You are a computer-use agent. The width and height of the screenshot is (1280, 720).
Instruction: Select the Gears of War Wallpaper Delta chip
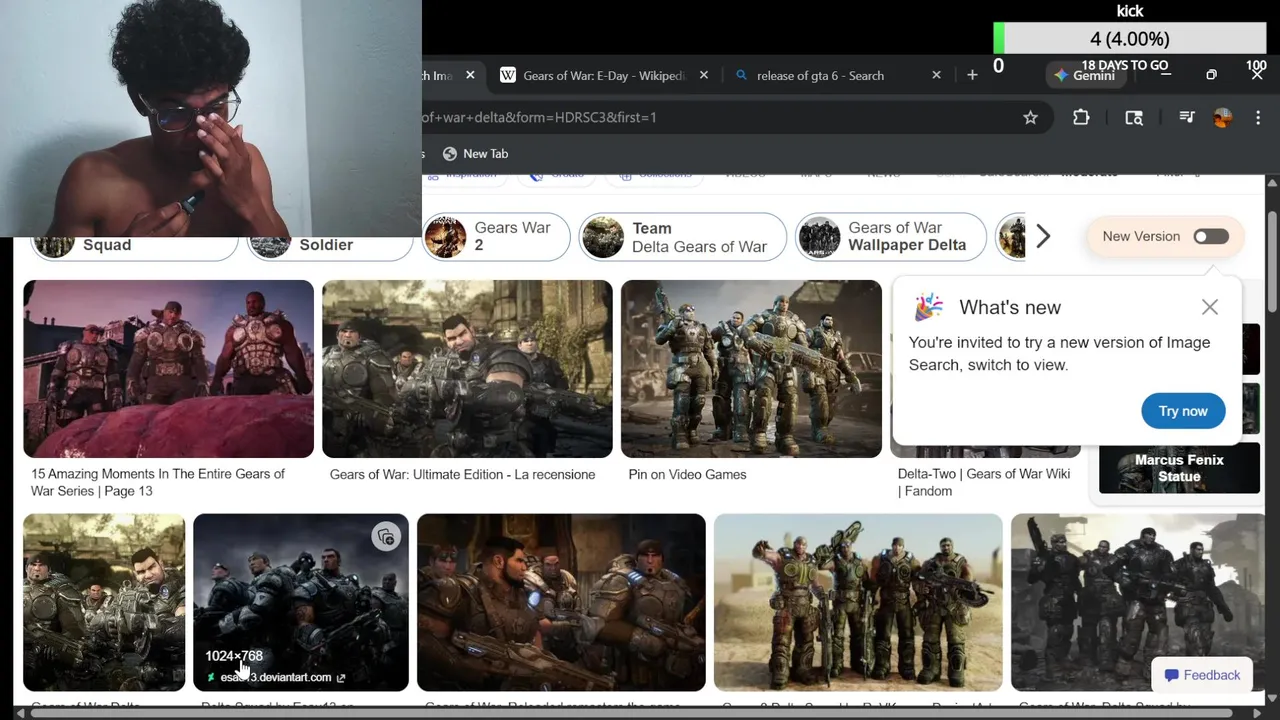tap(890, 237)
